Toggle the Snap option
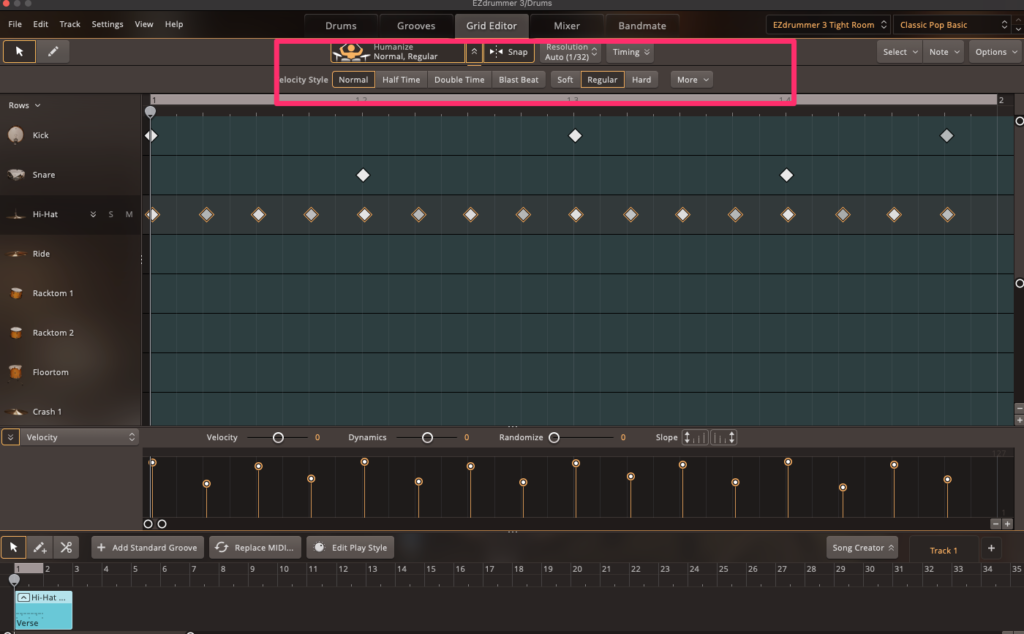 [x=509, y=52]
